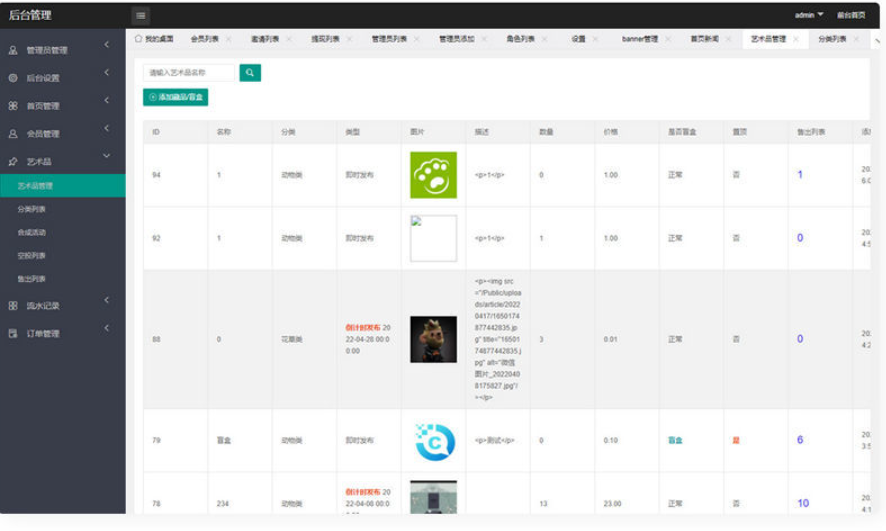Close the banner管理 tab
Viewport: 886px width, 531px height.
click(668, 39)
